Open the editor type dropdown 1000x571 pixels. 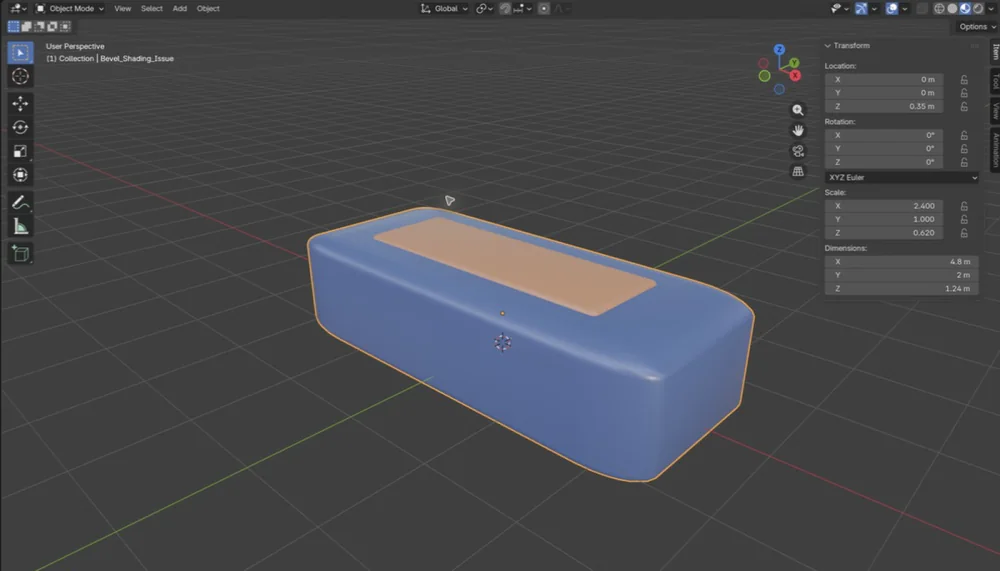(18, 8)
